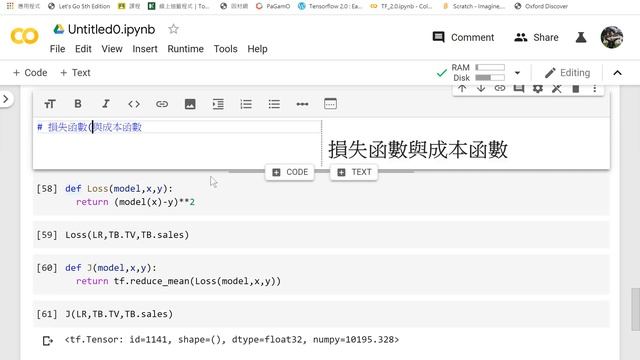This screenshot has width=640, height=360.
Task: Open RAM and Disk runtime dropdown
Action: (517, 73)
